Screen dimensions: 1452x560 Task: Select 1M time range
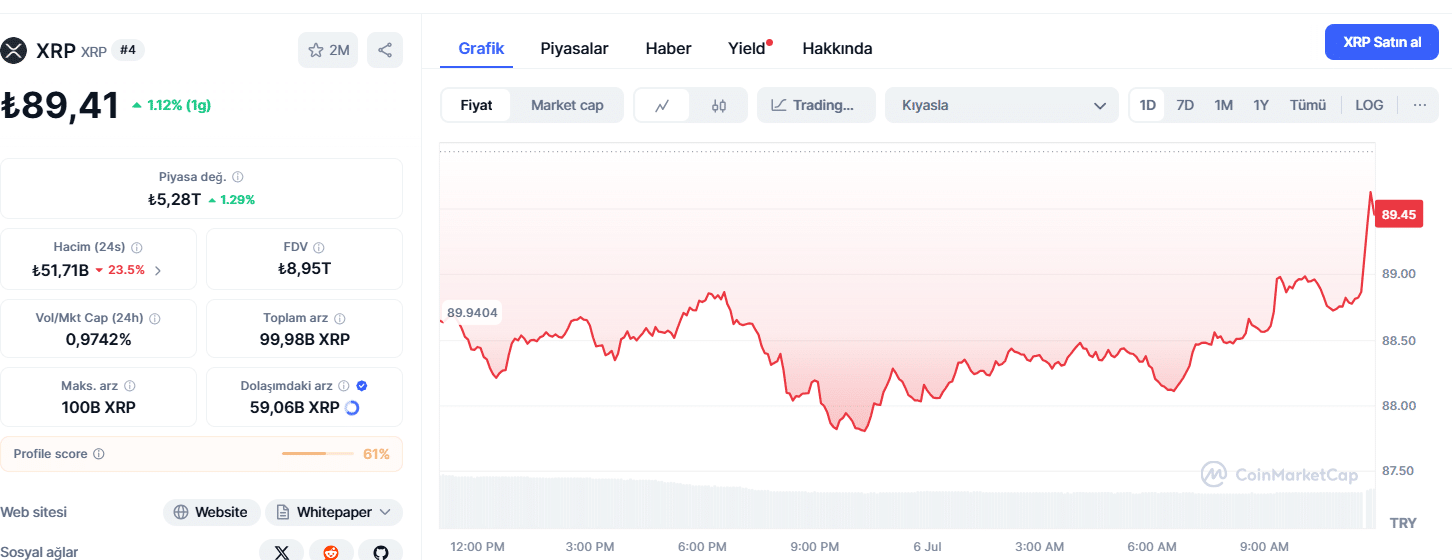(x=1223, y=105)
